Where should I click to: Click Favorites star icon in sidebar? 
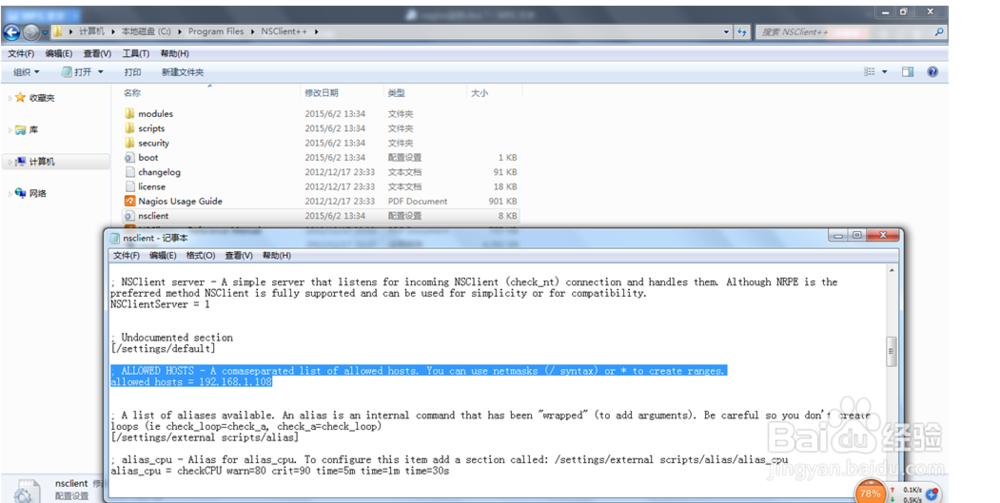coord(20,98)
